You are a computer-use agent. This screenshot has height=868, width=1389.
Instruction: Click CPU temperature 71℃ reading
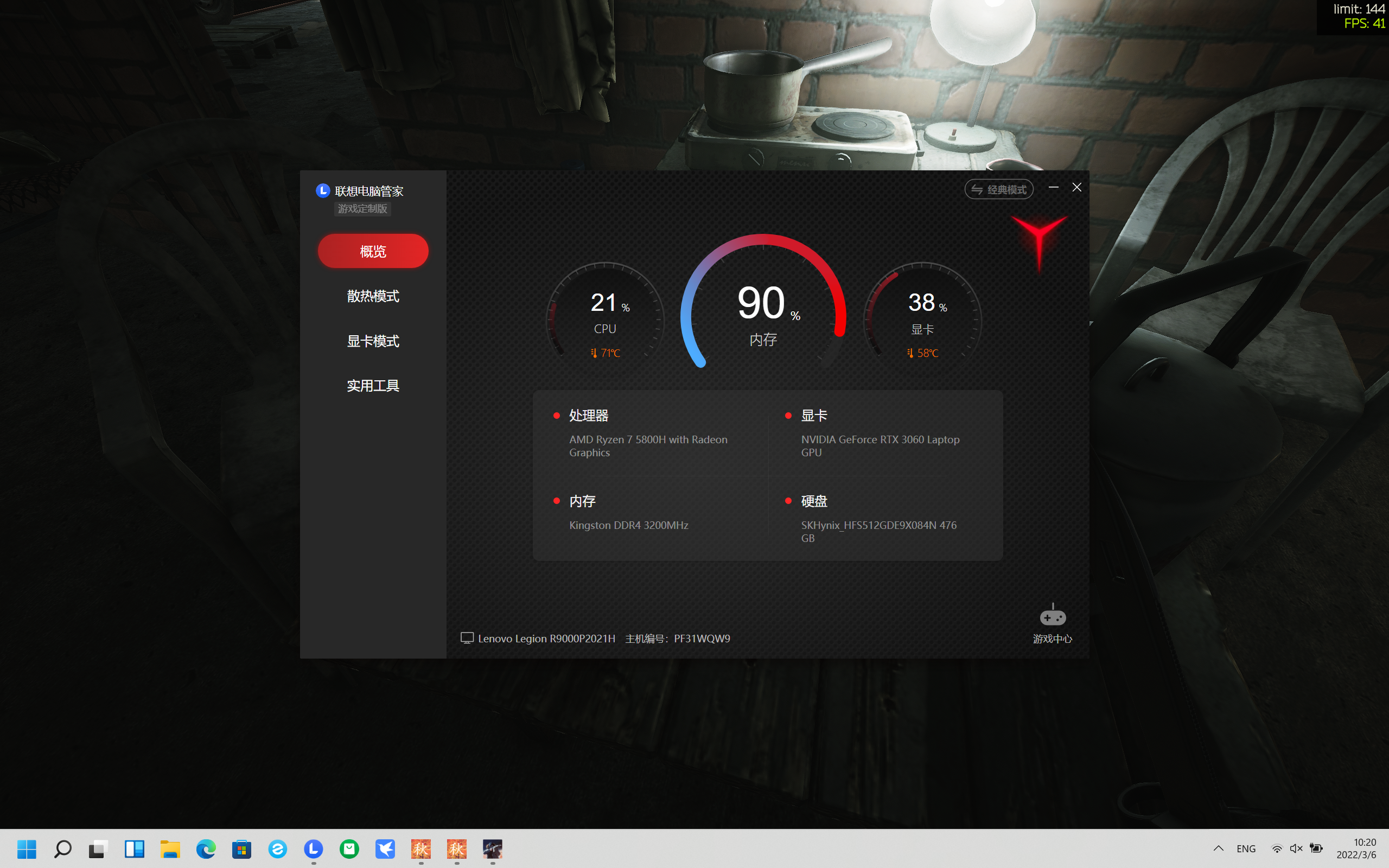tap(606, 353)
